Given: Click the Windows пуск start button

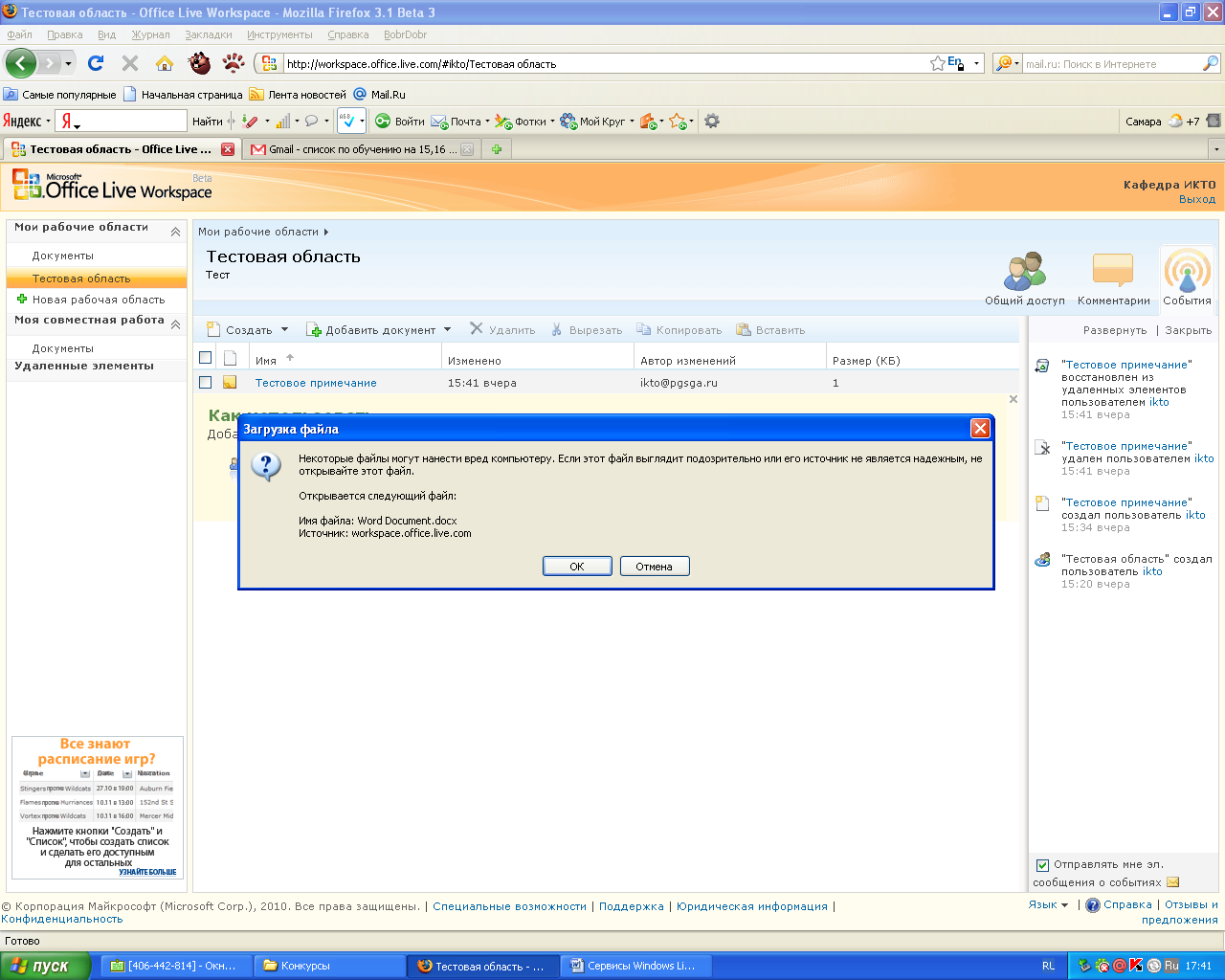Looking at the screenshot, I should coord(45,966).
